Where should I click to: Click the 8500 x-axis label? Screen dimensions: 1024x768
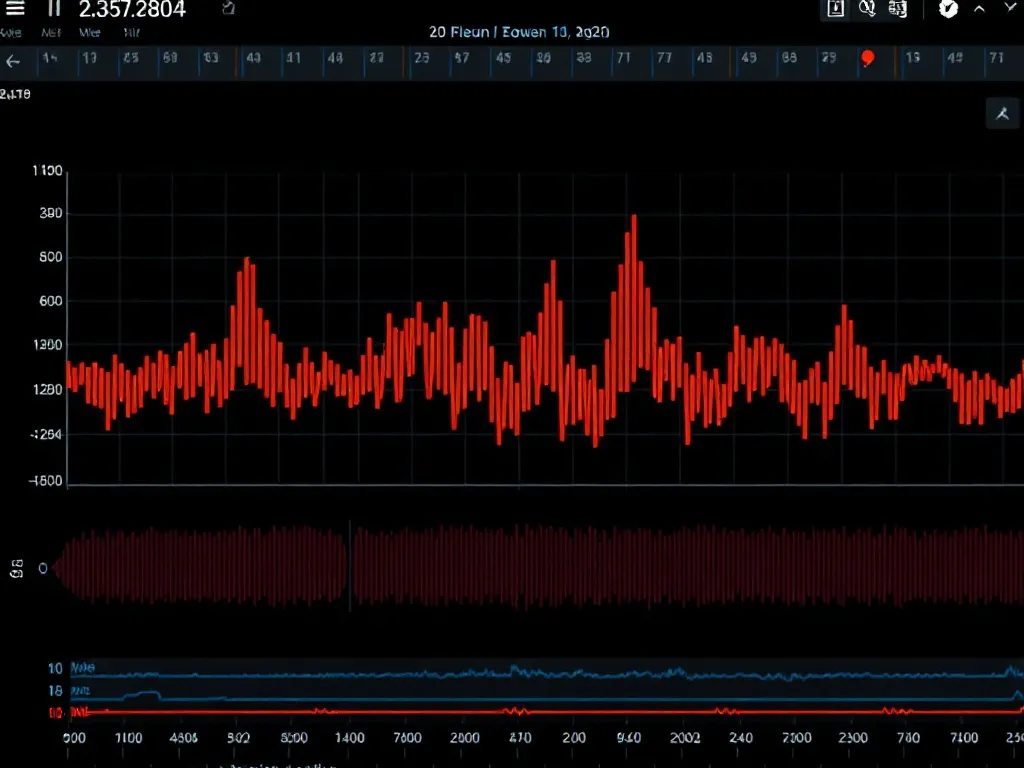tap(294, 738)
